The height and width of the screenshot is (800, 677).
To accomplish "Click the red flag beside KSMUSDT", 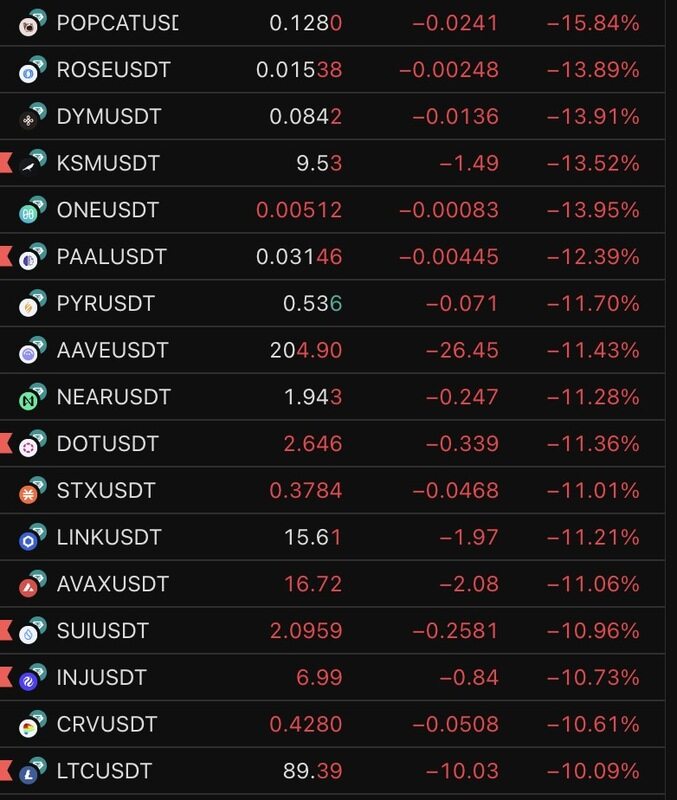I will [x=6, y=163].
